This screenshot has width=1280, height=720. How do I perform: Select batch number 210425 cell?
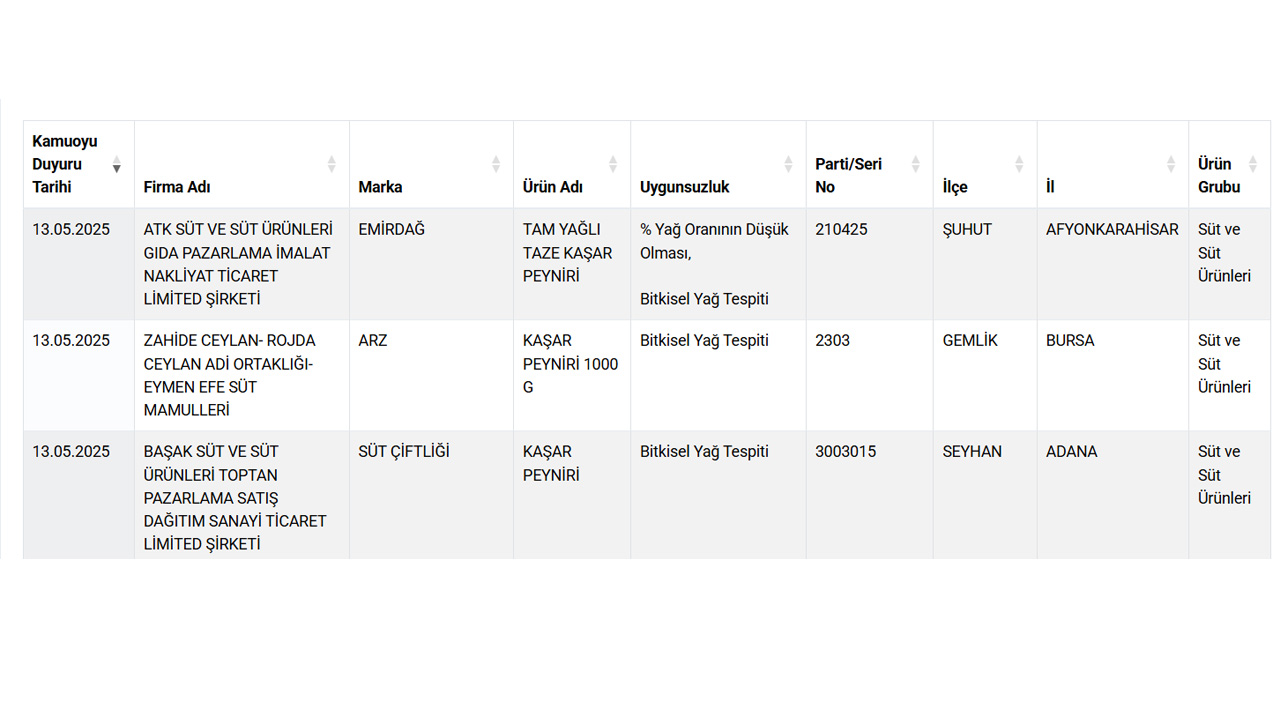[x=841, y=230]
